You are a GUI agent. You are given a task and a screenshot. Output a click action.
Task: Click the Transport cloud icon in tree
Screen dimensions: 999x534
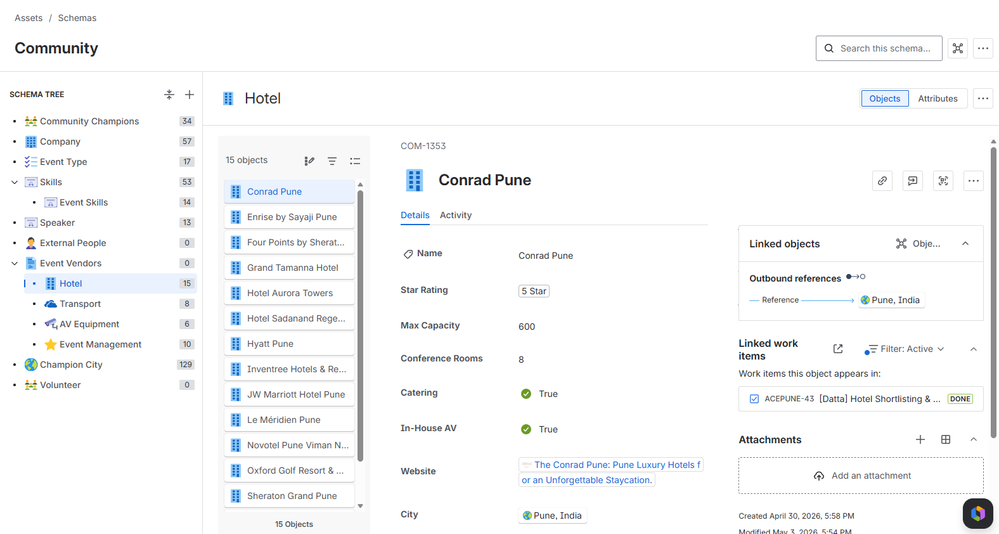point(50,304)
